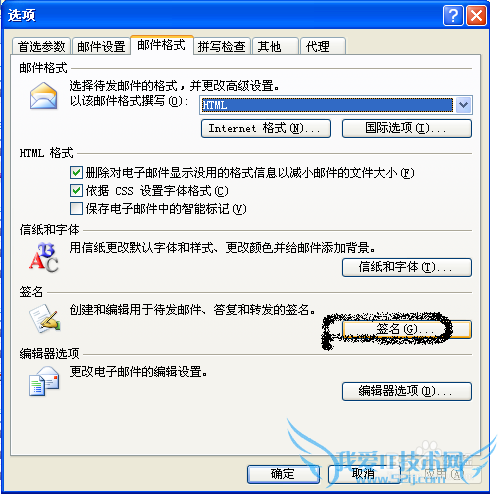Open the 签名(G) button

click(x=407, y=329)
